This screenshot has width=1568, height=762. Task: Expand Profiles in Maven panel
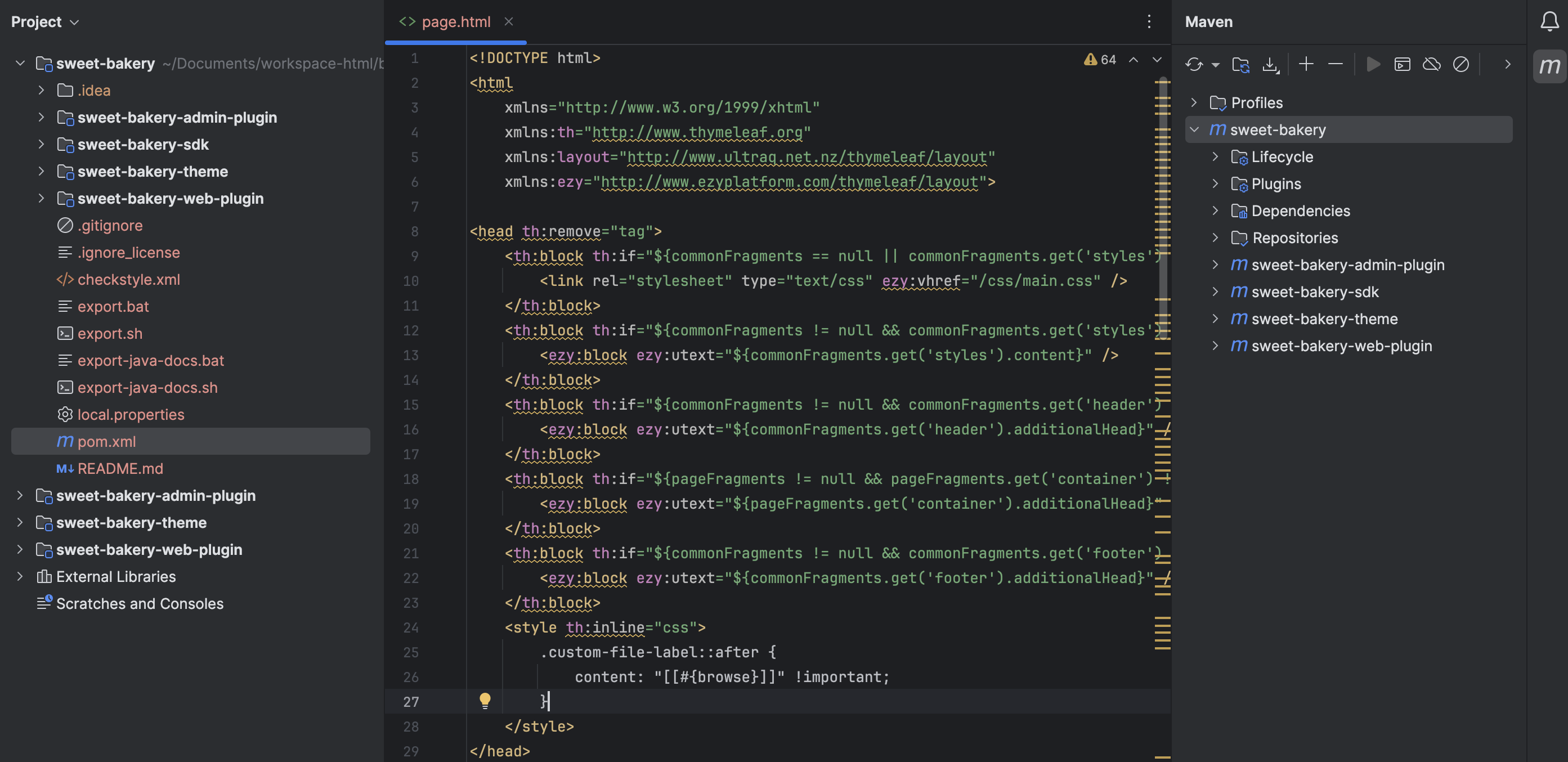pos(1194,102)
